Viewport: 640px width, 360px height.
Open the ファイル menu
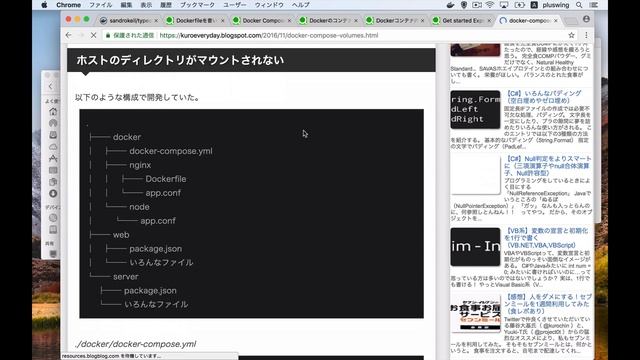101,5
